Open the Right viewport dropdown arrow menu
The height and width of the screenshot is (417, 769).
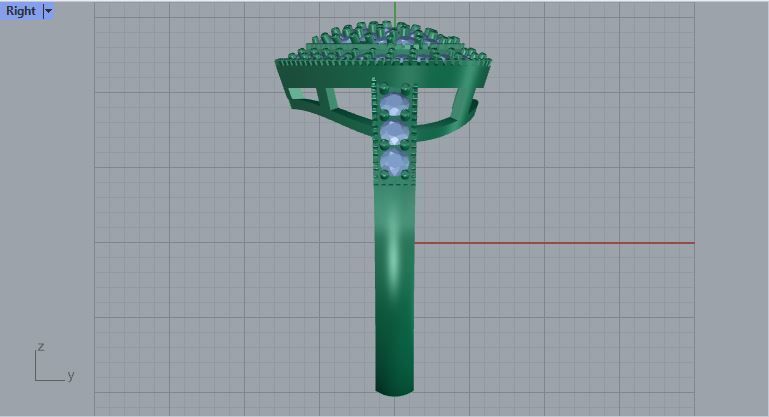pyautogui.click(x=48, y=11)
